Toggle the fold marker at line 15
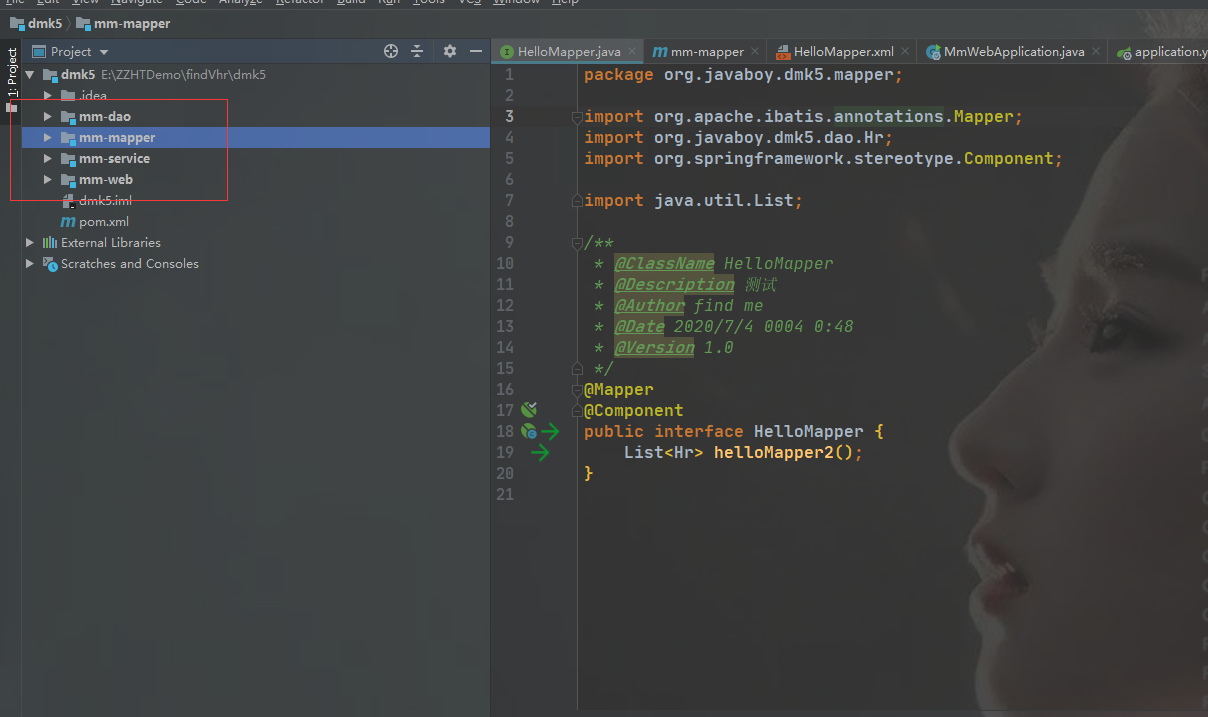This screenshot has height=717, width=1208. pyautogui.click(x=577, y=369)
